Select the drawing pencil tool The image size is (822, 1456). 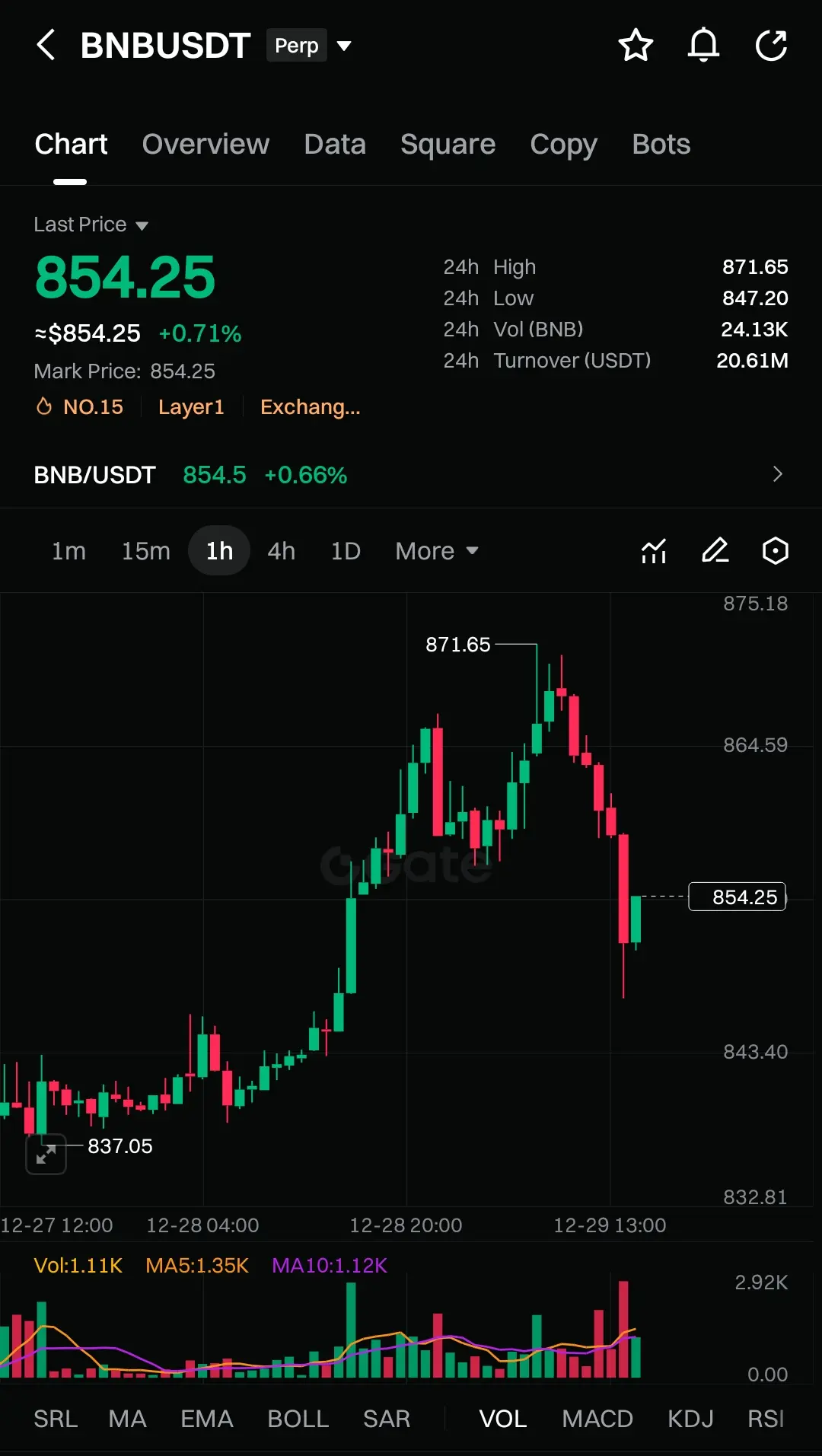[x=715, y=550]
